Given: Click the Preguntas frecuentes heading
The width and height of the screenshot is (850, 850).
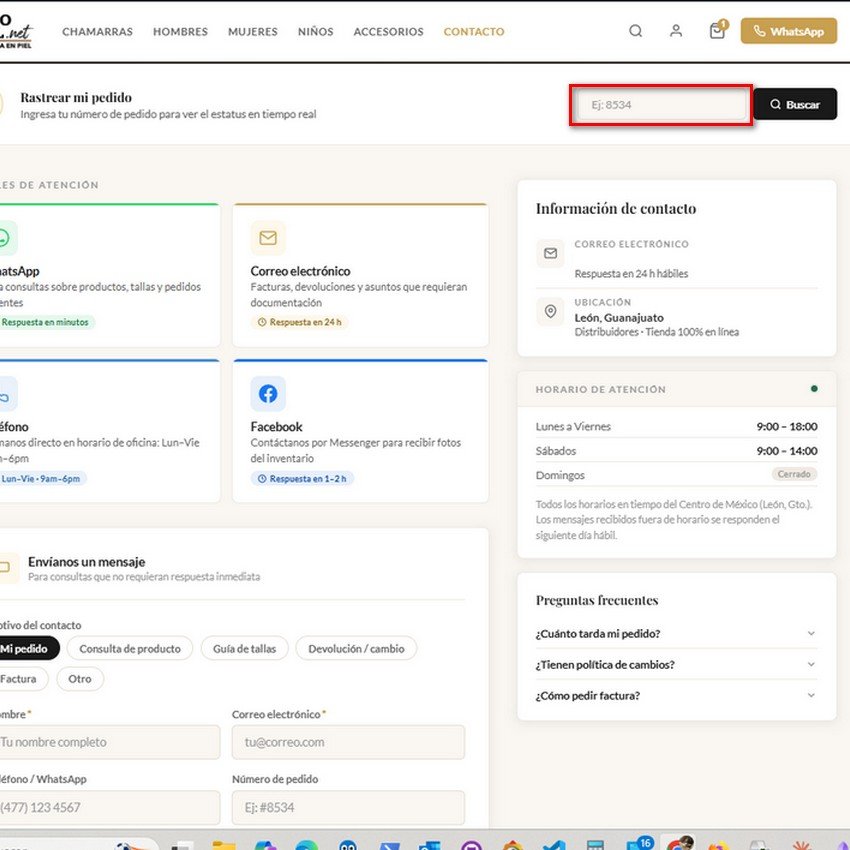Looking at the screenshot, I should pos(597,600).
